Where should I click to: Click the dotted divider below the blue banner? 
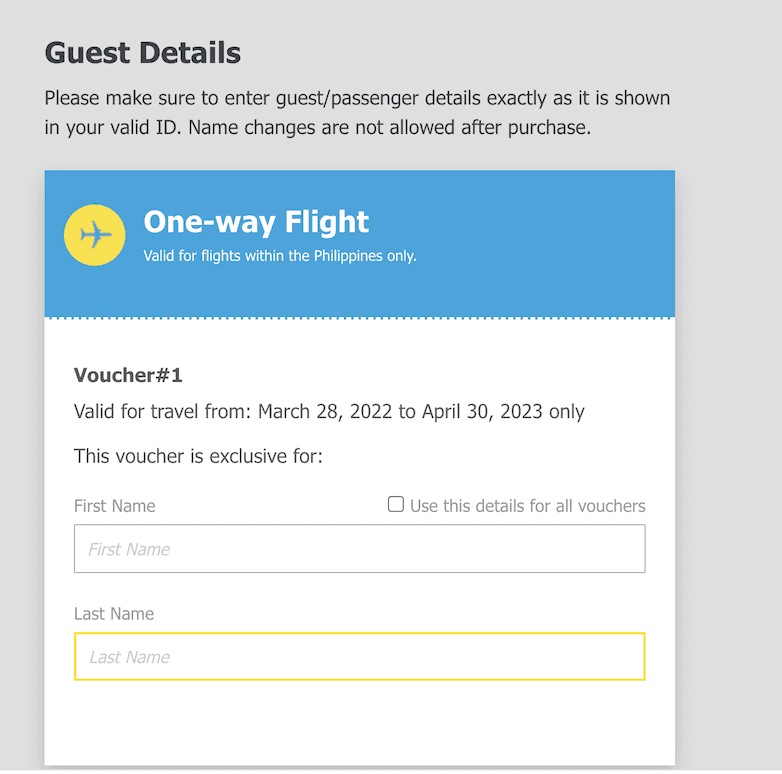pos(359,318)
